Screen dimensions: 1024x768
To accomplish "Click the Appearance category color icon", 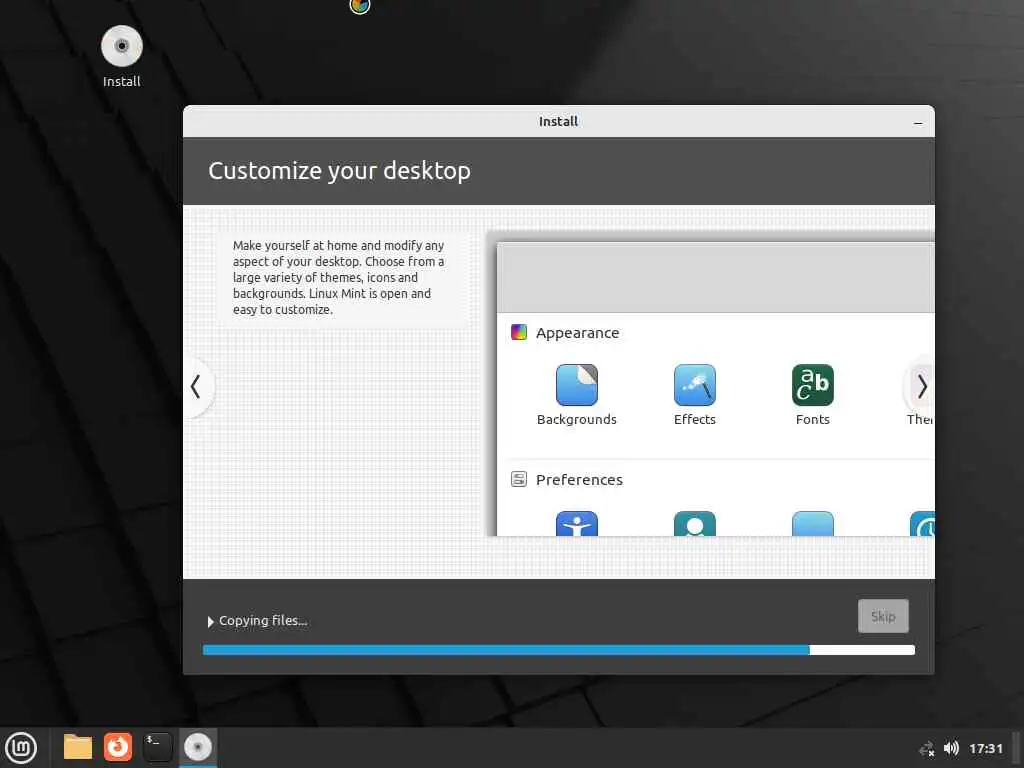I will 519,332.
